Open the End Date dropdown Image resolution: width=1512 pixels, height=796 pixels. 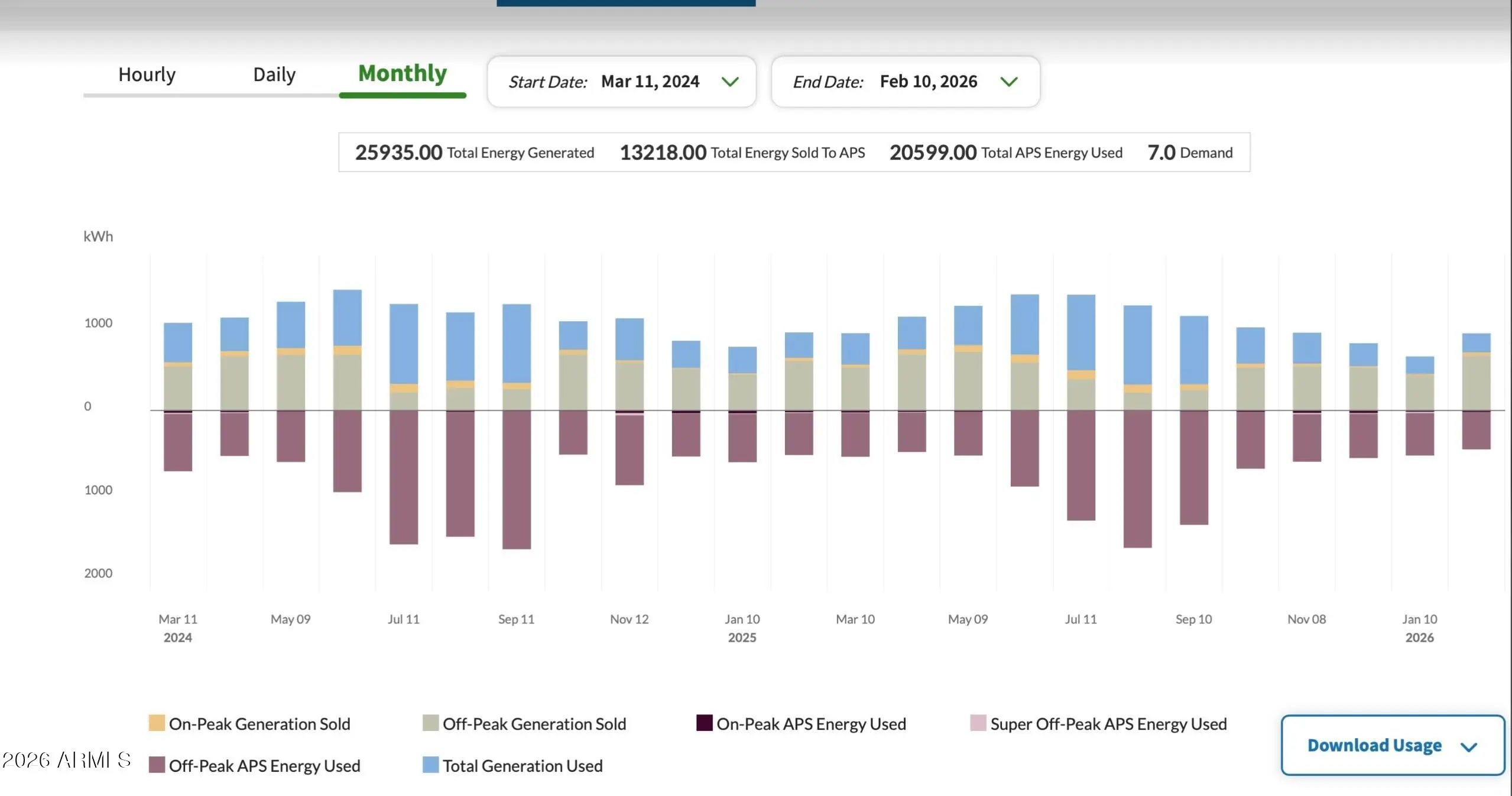tap(904, 82)
